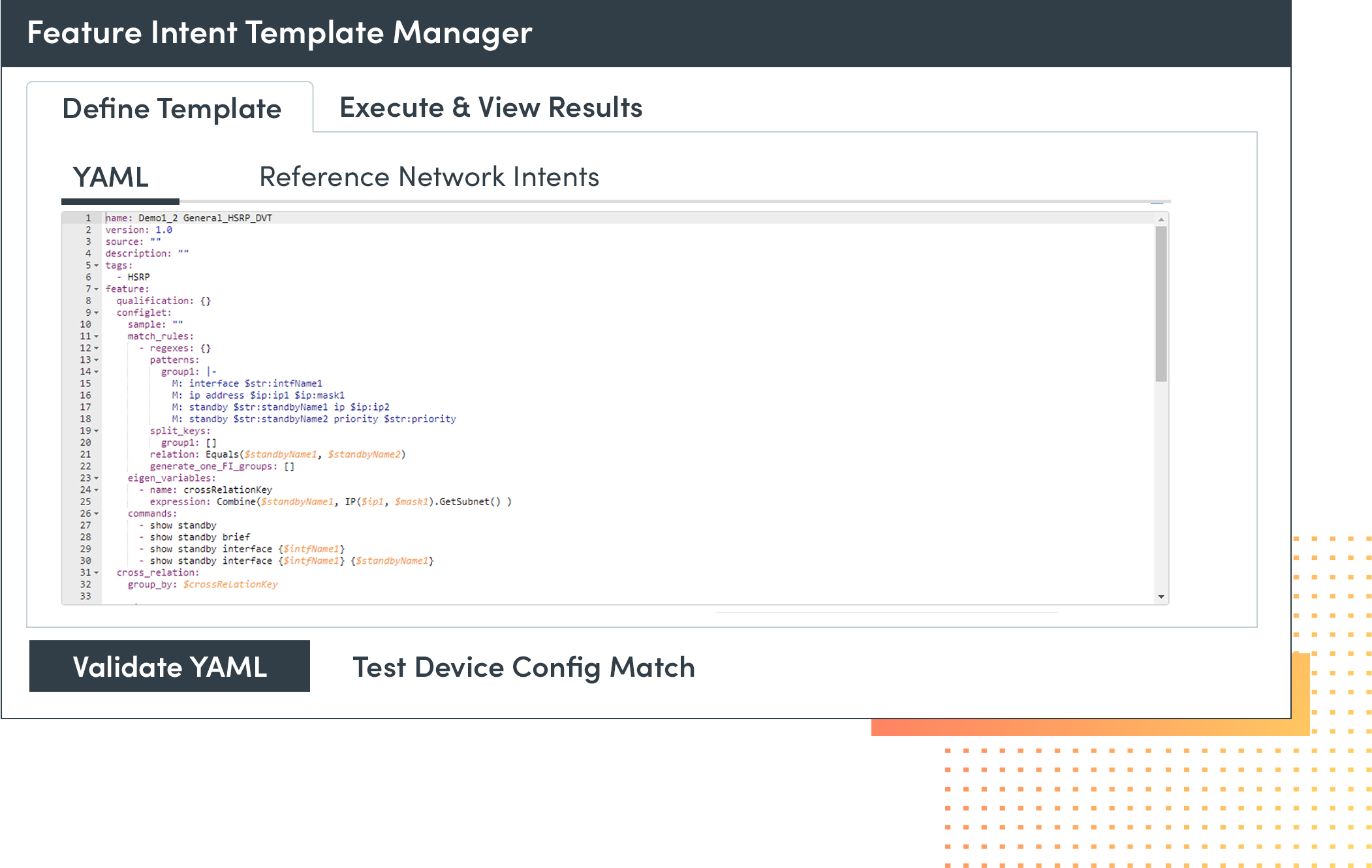Viewport: 1372px width, 868px height.
Task: Collapse the commands fold arrow
Action: (97, 514)
